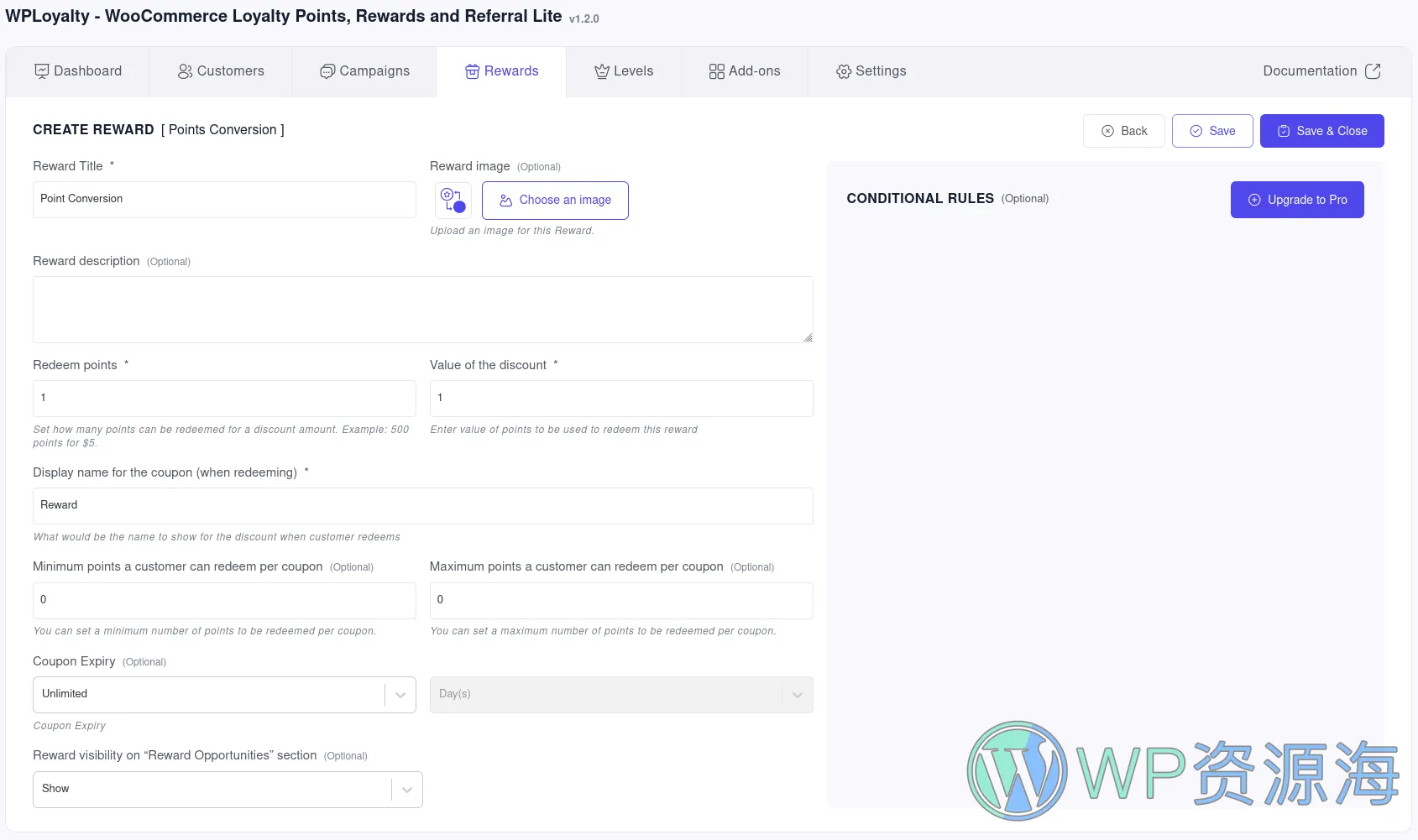Click the Settings gear icon
This screenshot has width=1418, height=840.
click(x=844, y=72)
